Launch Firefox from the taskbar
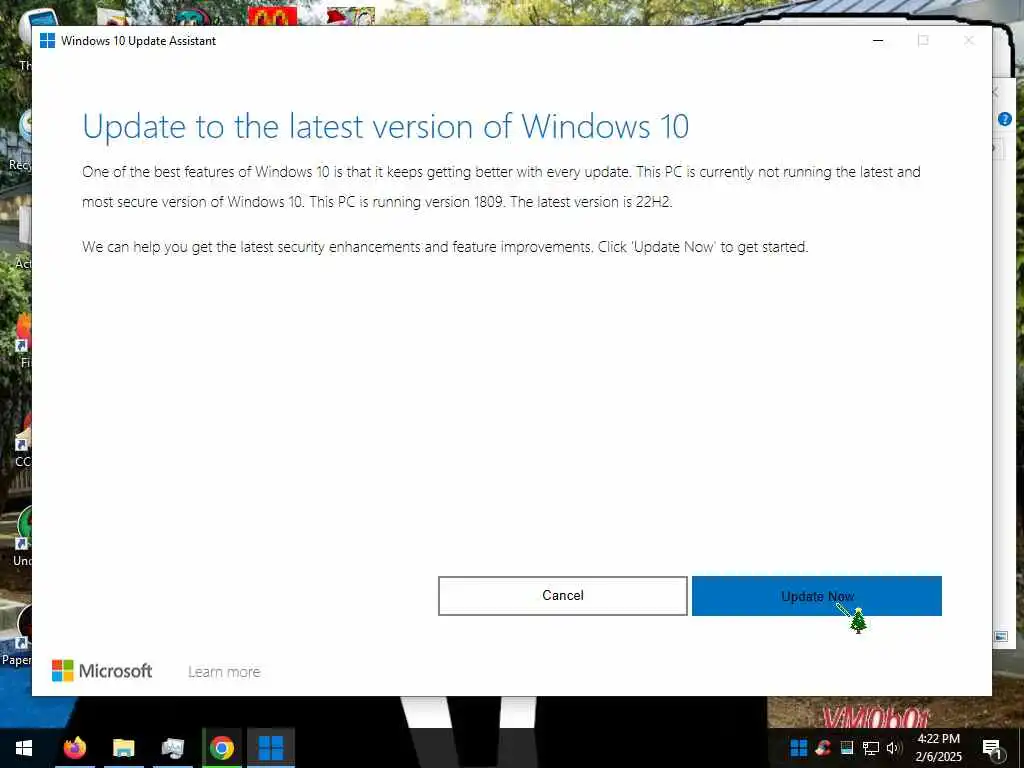 pos(74,748)
